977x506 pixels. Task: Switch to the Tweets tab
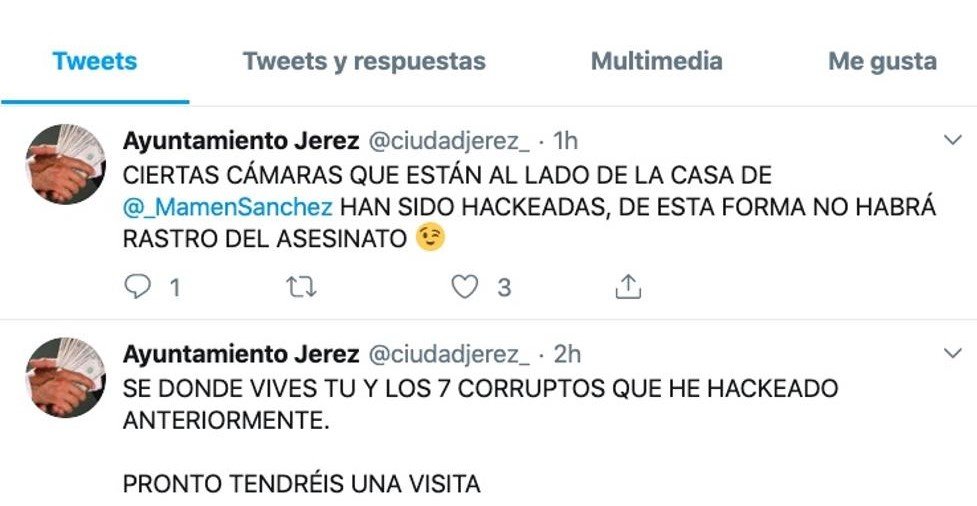pyautogui.click(x=95, y=61)
